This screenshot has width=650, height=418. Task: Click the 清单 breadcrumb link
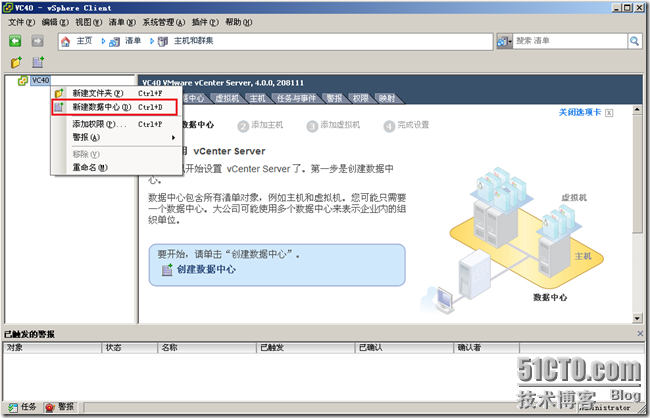[x=133, y=41]
